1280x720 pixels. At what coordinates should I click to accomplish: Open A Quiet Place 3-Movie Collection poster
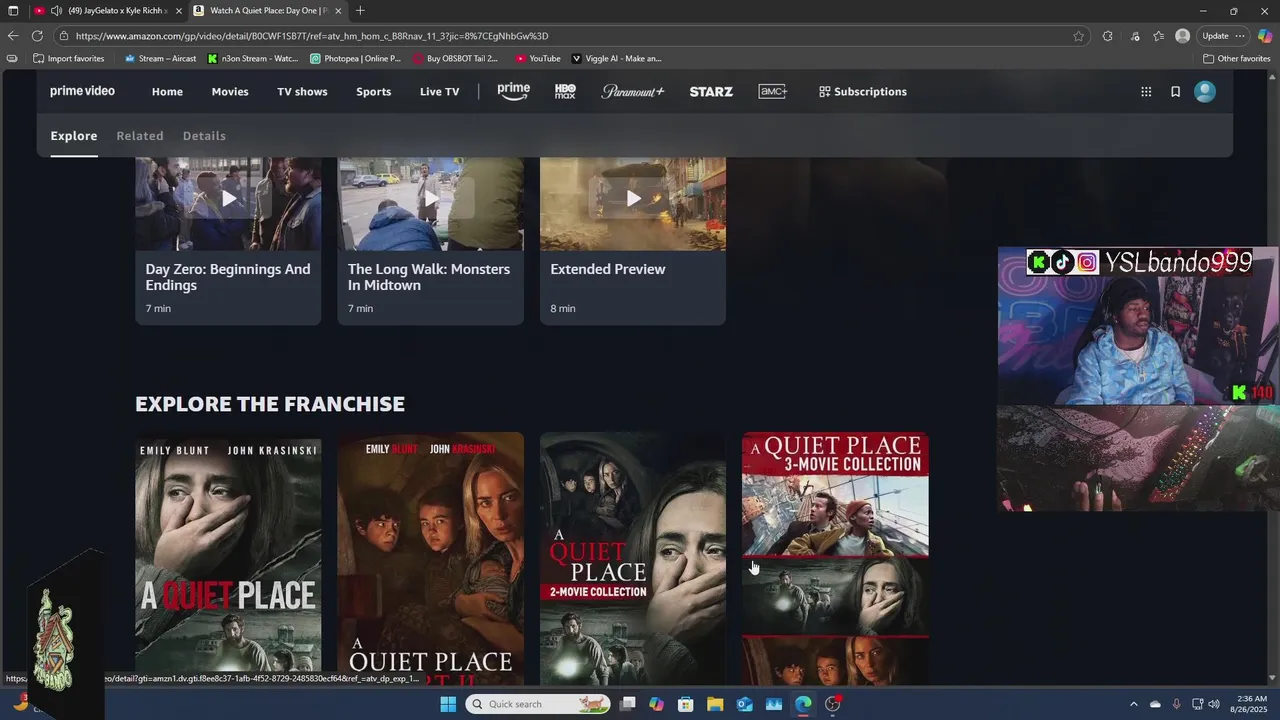pyautogui.click(x=835, y=560)
